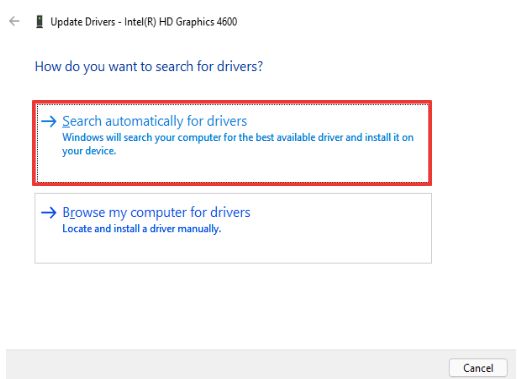
Task: Click arrow icon beside Search automatically
Action: coord(49,121)
